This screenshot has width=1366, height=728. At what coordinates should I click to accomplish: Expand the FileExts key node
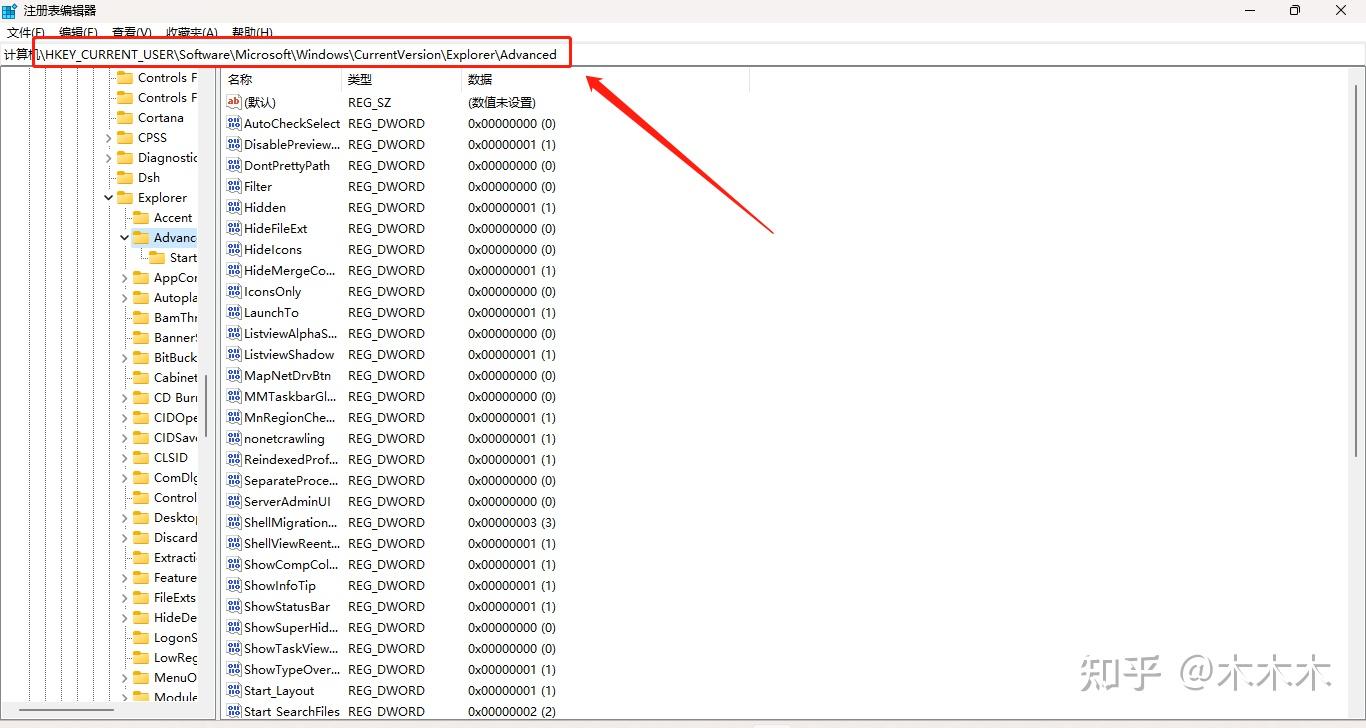pos(125,598)
